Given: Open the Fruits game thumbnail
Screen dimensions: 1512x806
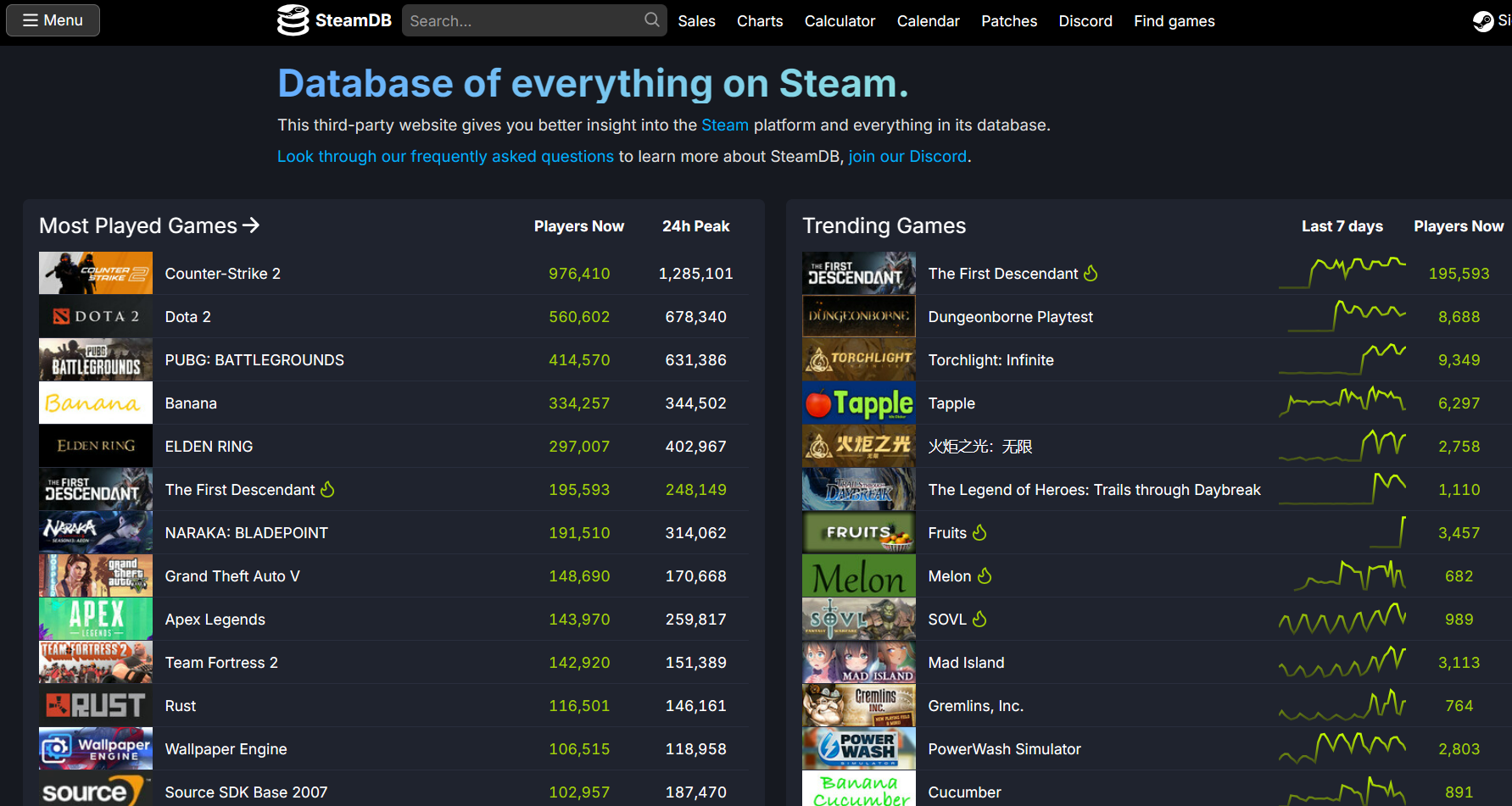Looking at the screenshot, I should tap(859, 532).
